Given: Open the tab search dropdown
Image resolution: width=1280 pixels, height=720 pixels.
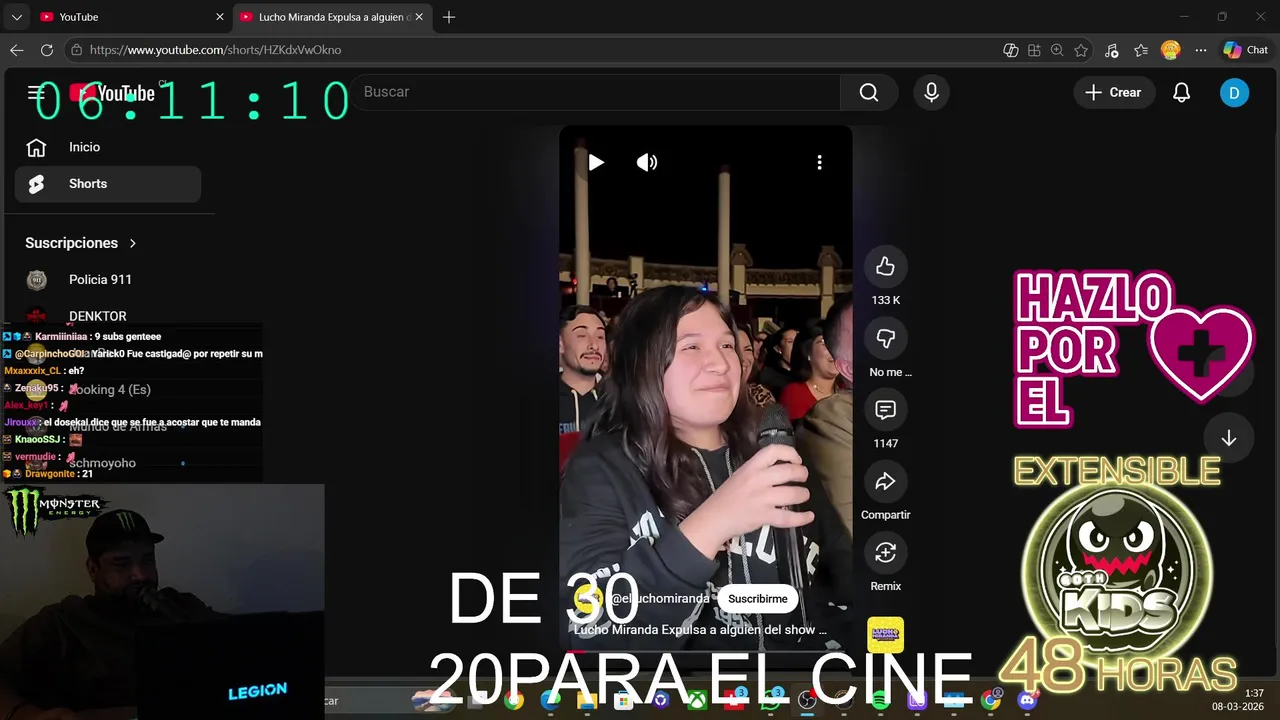Looking at the screenshot, I should coord(16,17).
